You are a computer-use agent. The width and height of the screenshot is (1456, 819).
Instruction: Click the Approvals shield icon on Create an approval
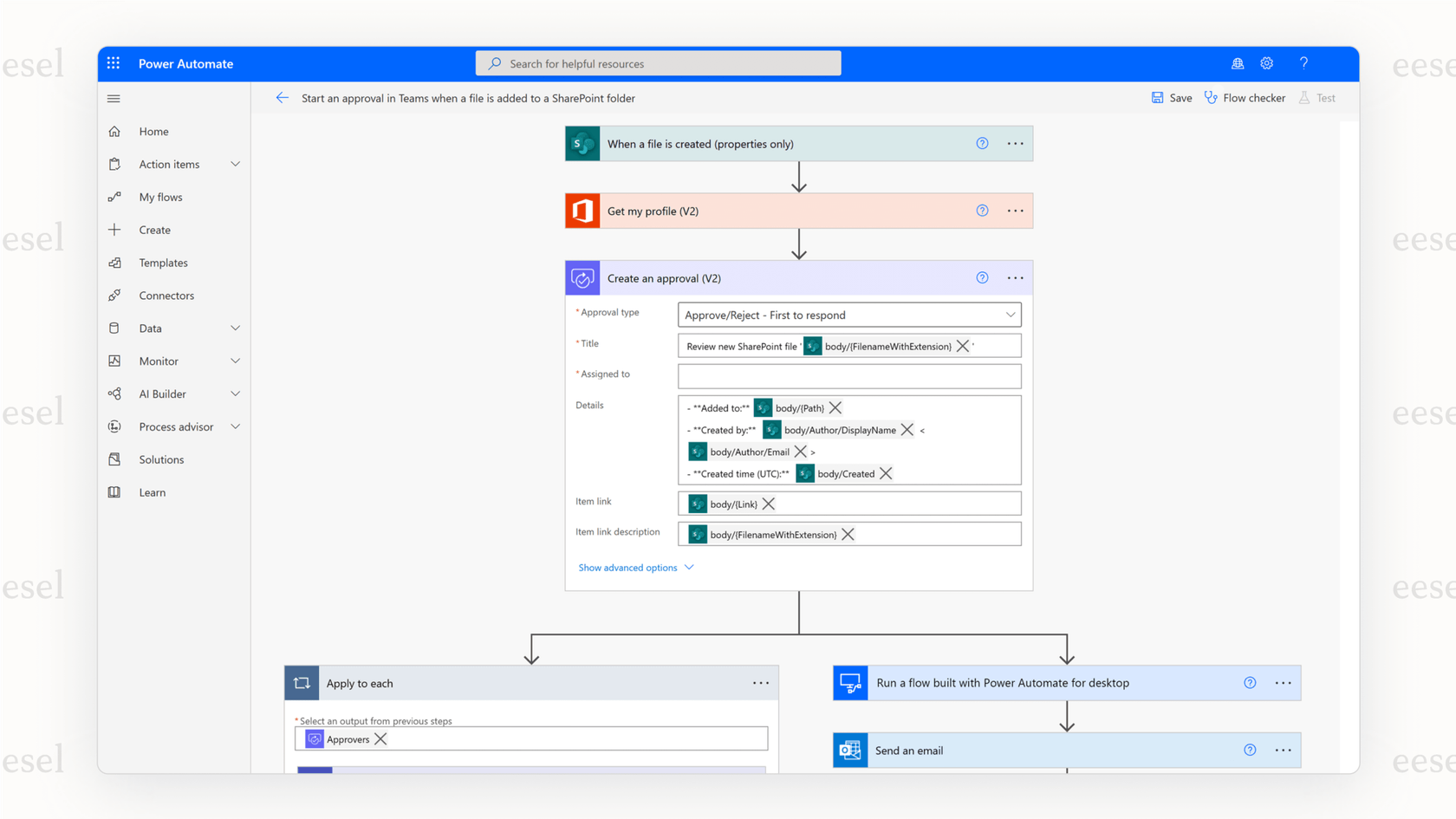coord(582,277)
